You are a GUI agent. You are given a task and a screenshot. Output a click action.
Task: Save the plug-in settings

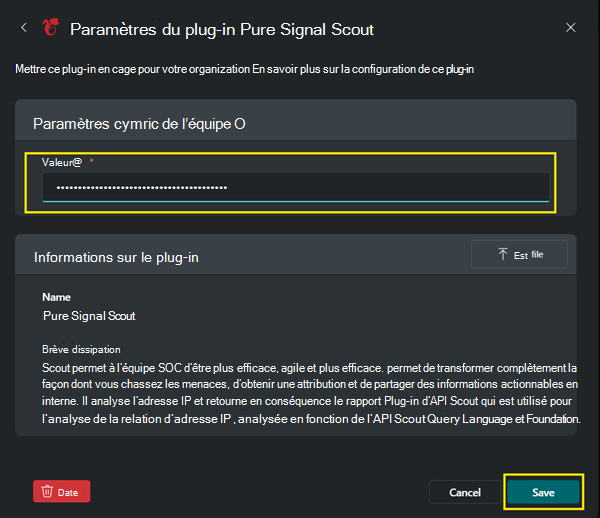click(x=543, y=492)
